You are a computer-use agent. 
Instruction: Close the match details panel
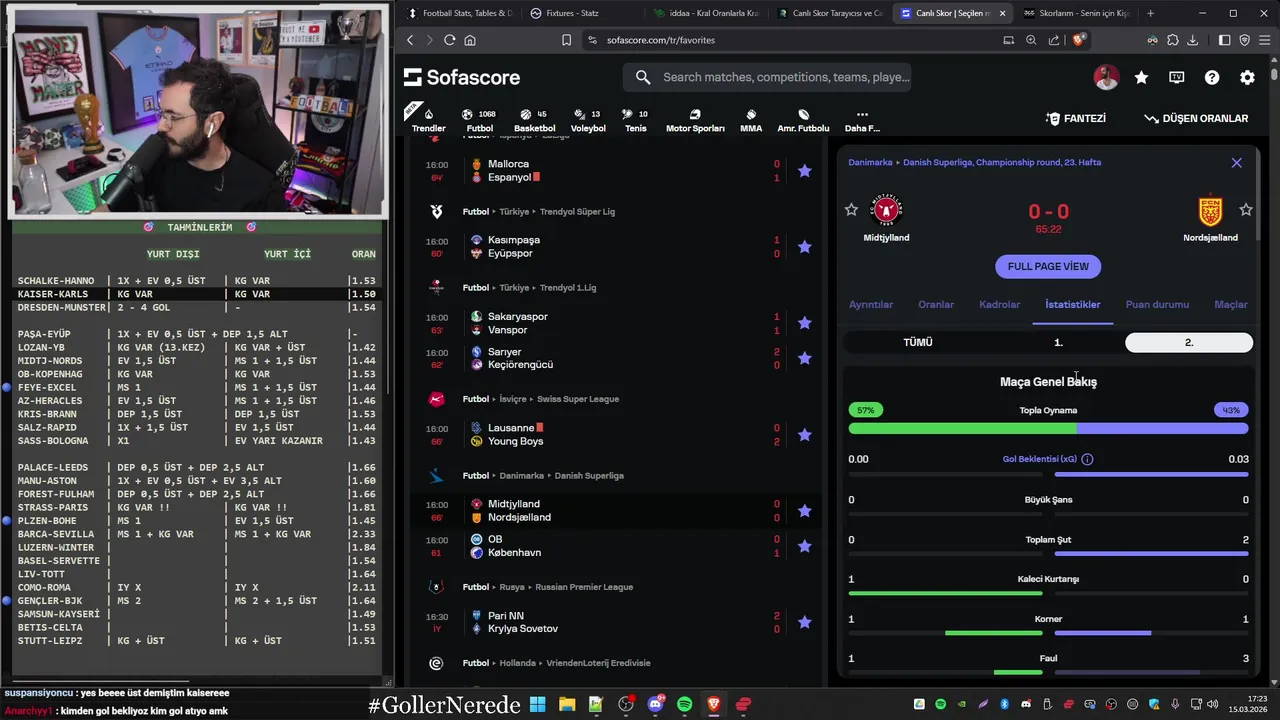point(1236,162)
